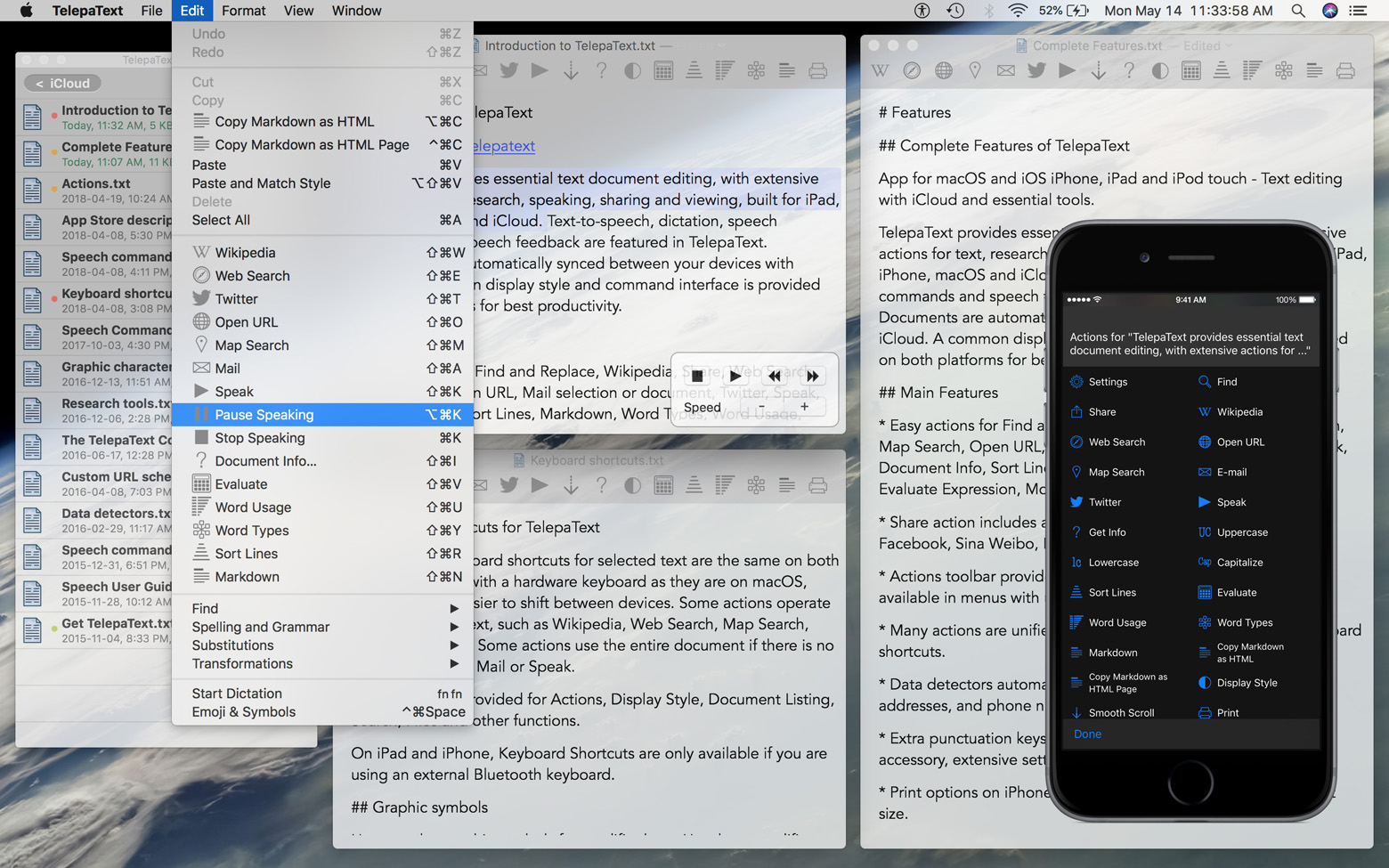Click Time Machine icon in menu bar

point(955,11)
